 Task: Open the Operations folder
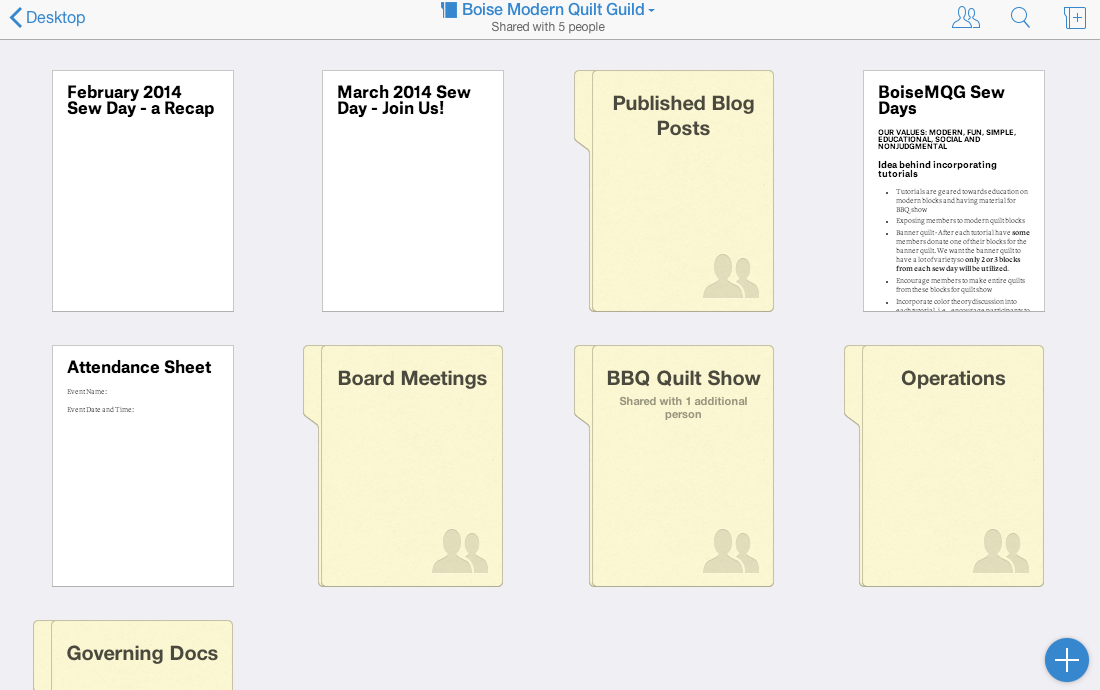click(x=953, y=466)
